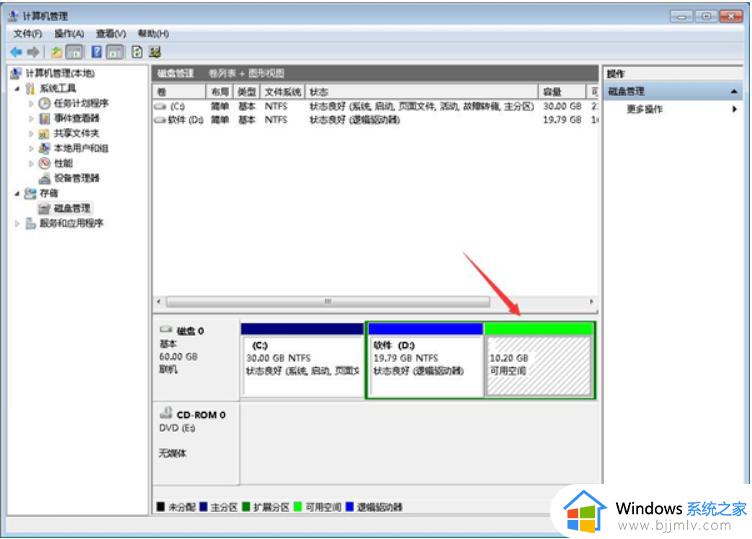Click the volume list horizontal scrollbar thumb
The width and height of the screenshot is (752, 539).
coord(328,302)
